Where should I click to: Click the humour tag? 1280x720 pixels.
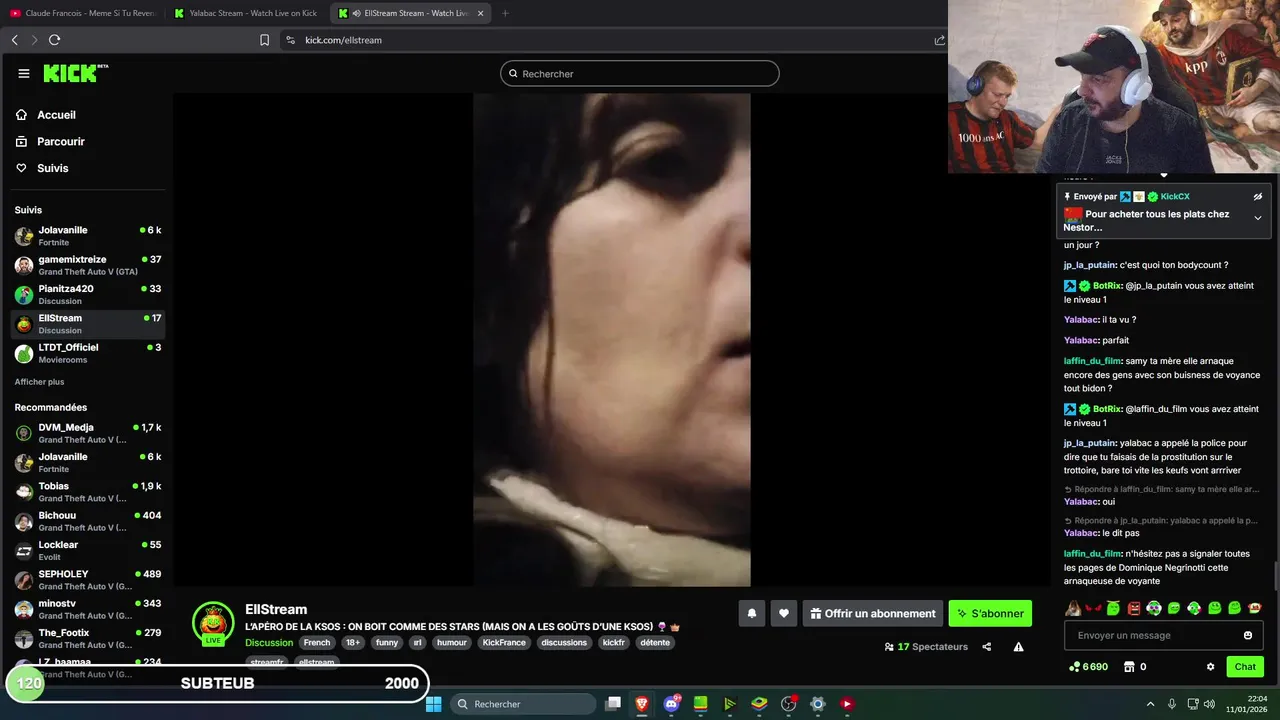click(x=452, y=642)
